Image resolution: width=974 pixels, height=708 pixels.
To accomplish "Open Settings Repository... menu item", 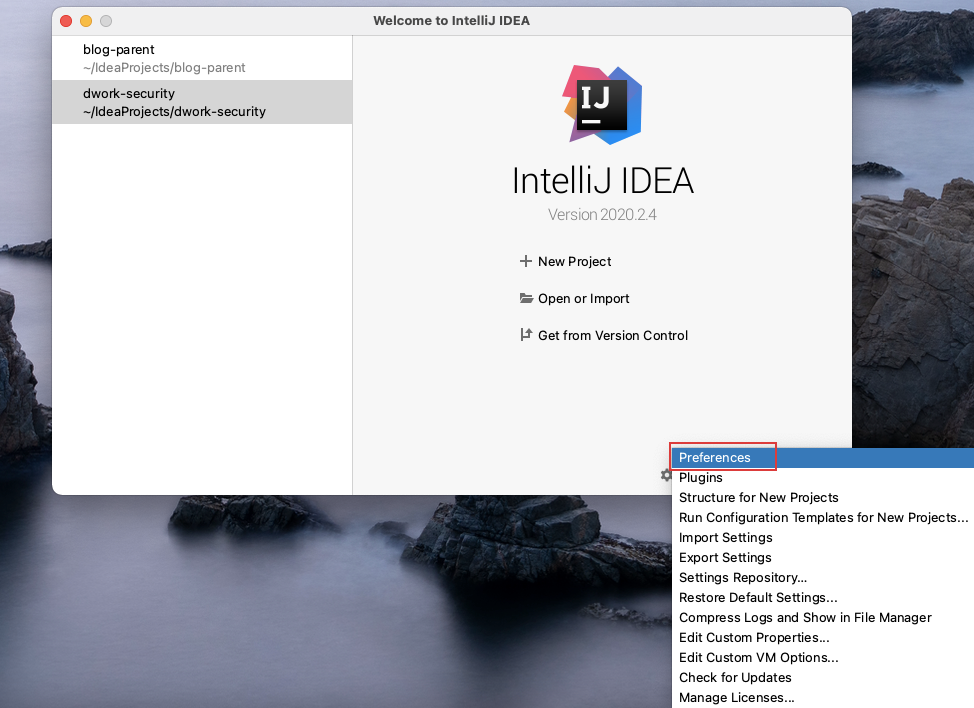I will (x=822, y=578).
